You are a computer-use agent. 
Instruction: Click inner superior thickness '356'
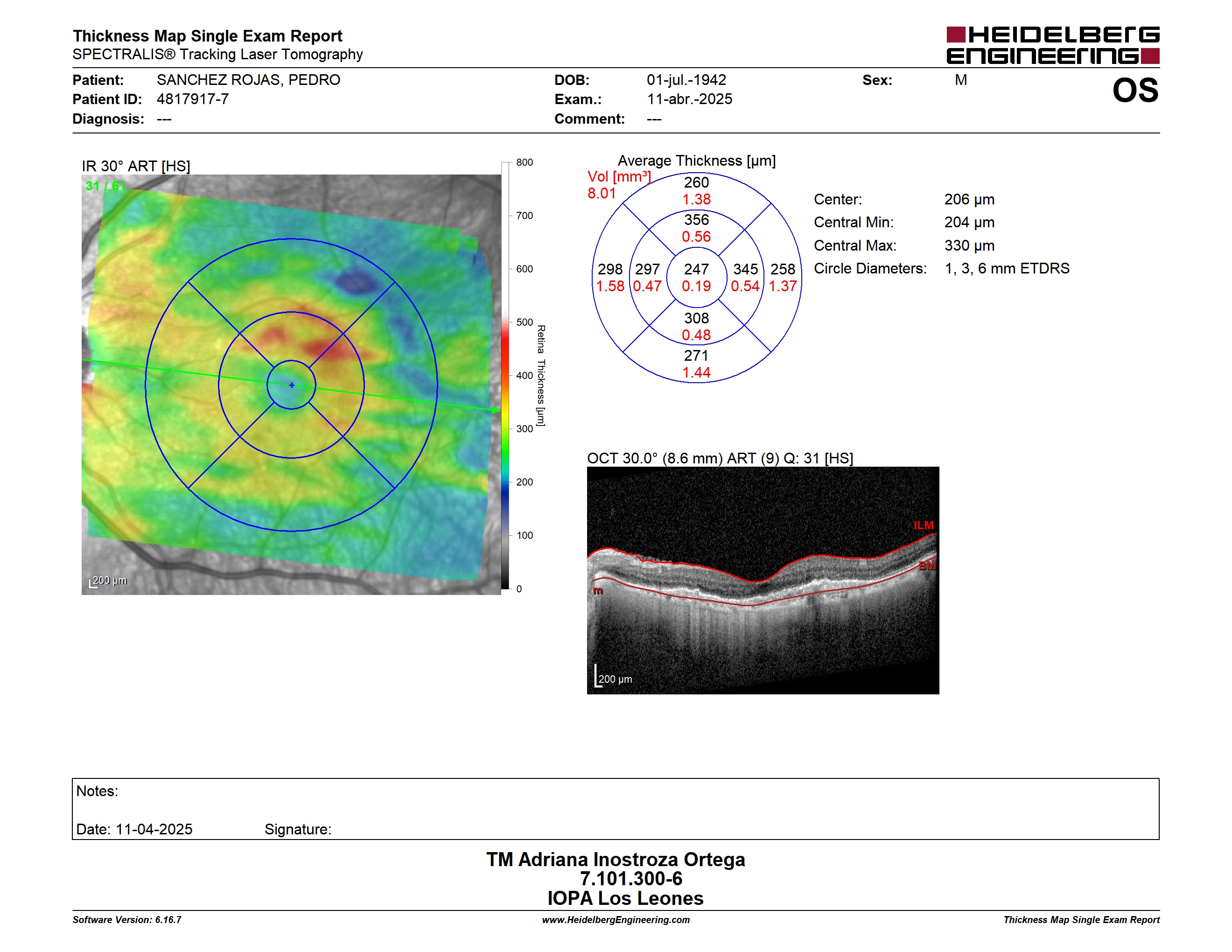click(x=696, y=219)
